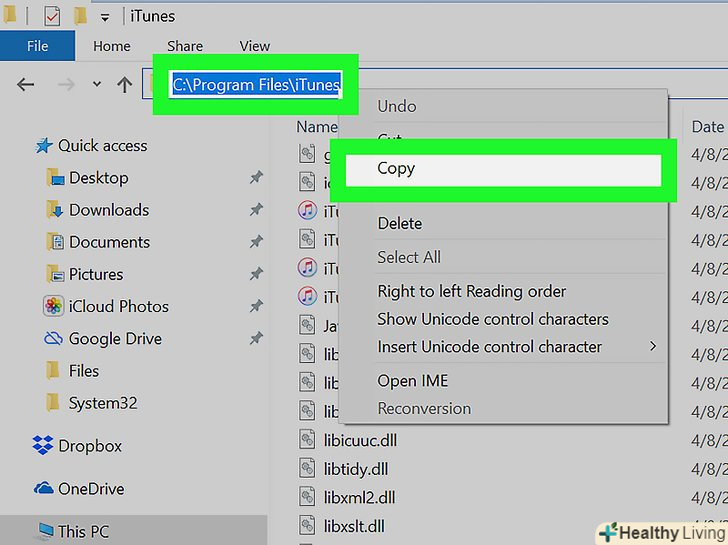Click the libxml2.dll file icon
Image resolution: width=728 pixels, height=545 pixels.
pos(307,497)
